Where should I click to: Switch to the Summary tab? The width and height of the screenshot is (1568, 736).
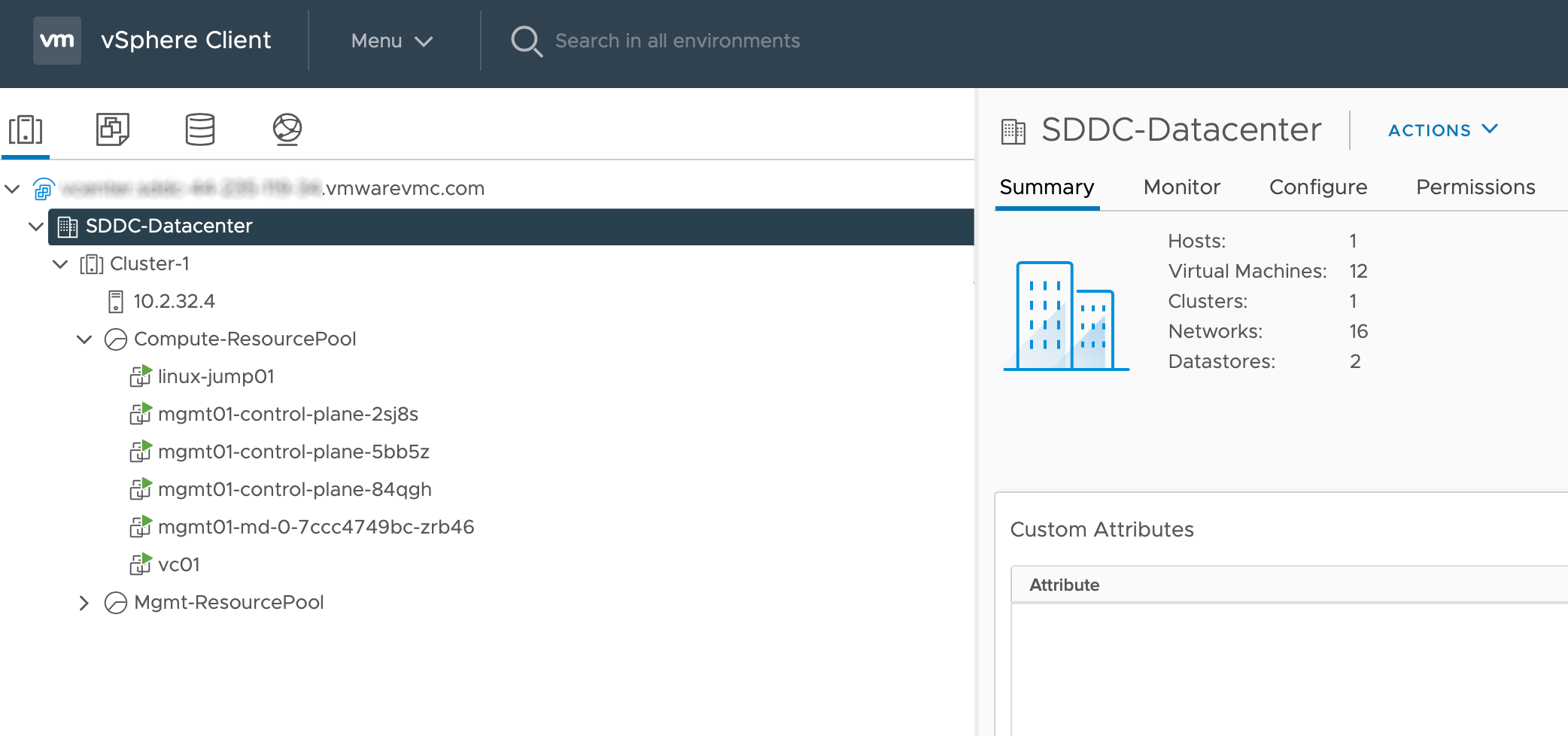(1047, 187)
